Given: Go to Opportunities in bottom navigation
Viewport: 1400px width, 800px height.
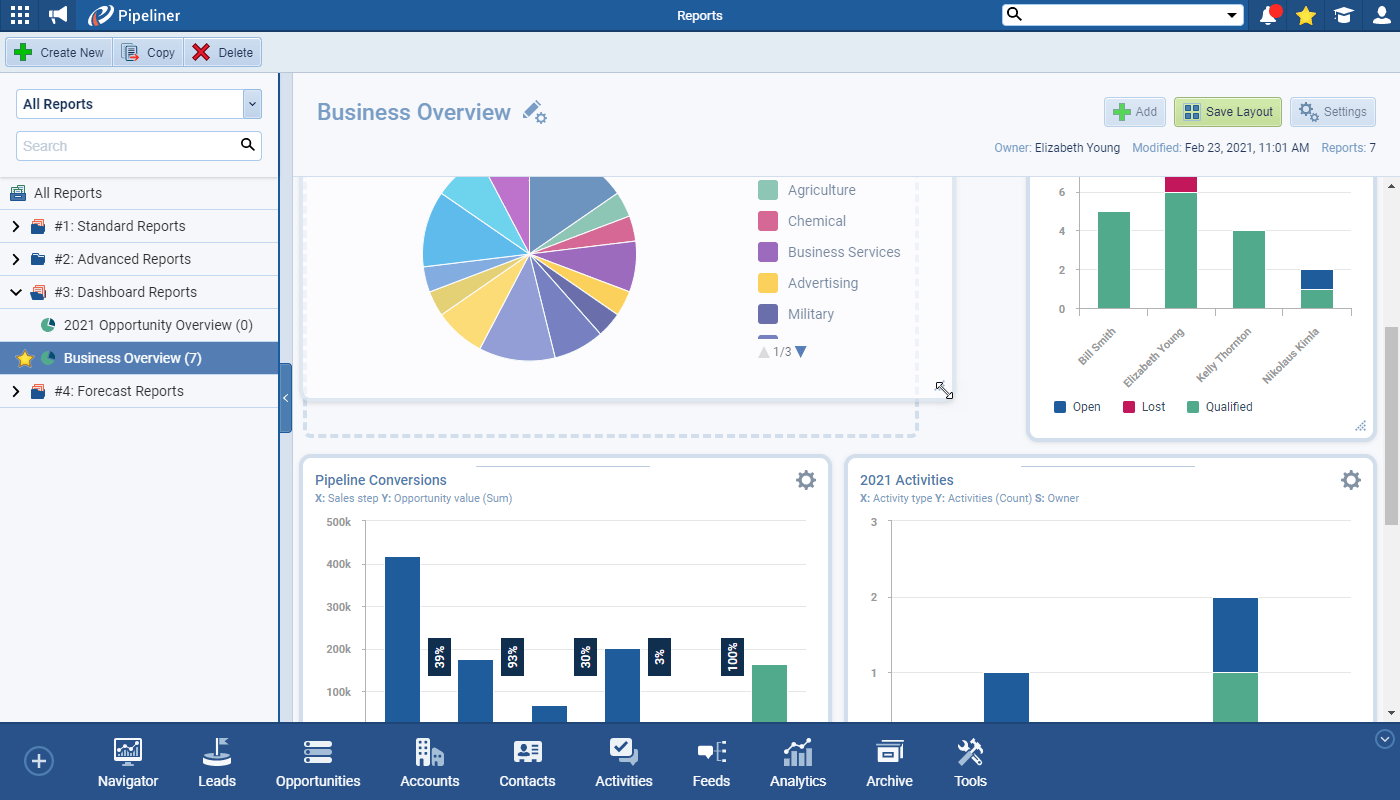Looking at the screenshot, I should coord(318,763).
